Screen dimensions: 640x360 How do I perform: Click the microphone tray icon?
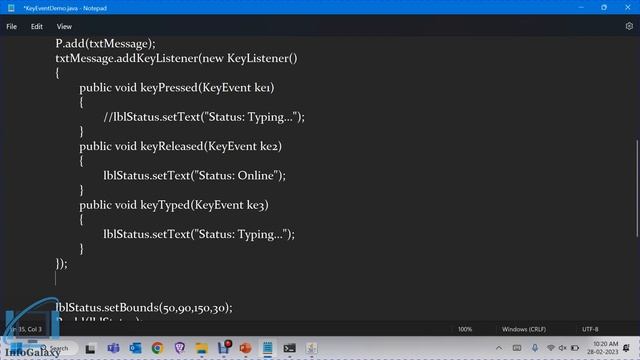click(x=535, y=348)
